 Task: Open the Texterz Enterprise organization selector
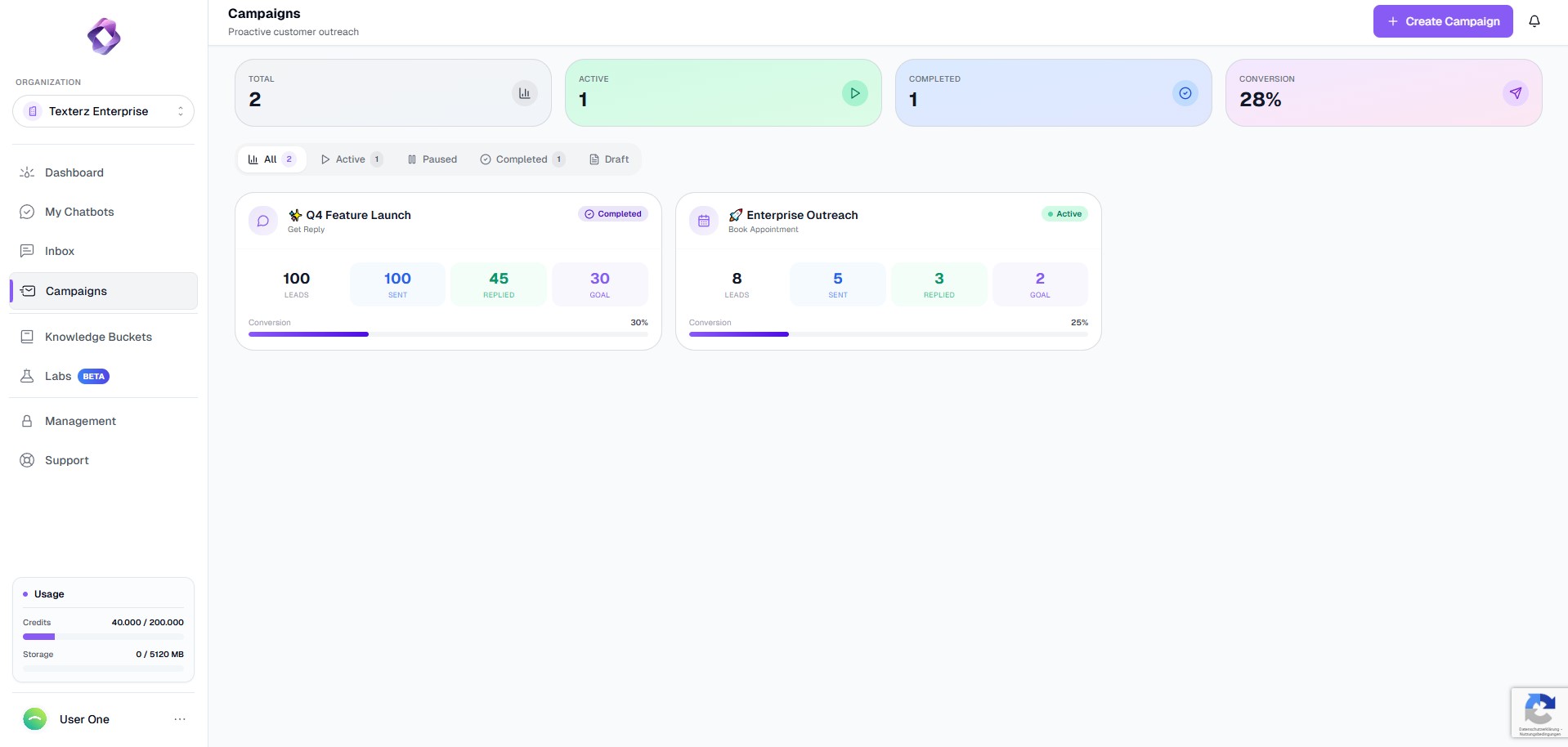pos(103,111)
